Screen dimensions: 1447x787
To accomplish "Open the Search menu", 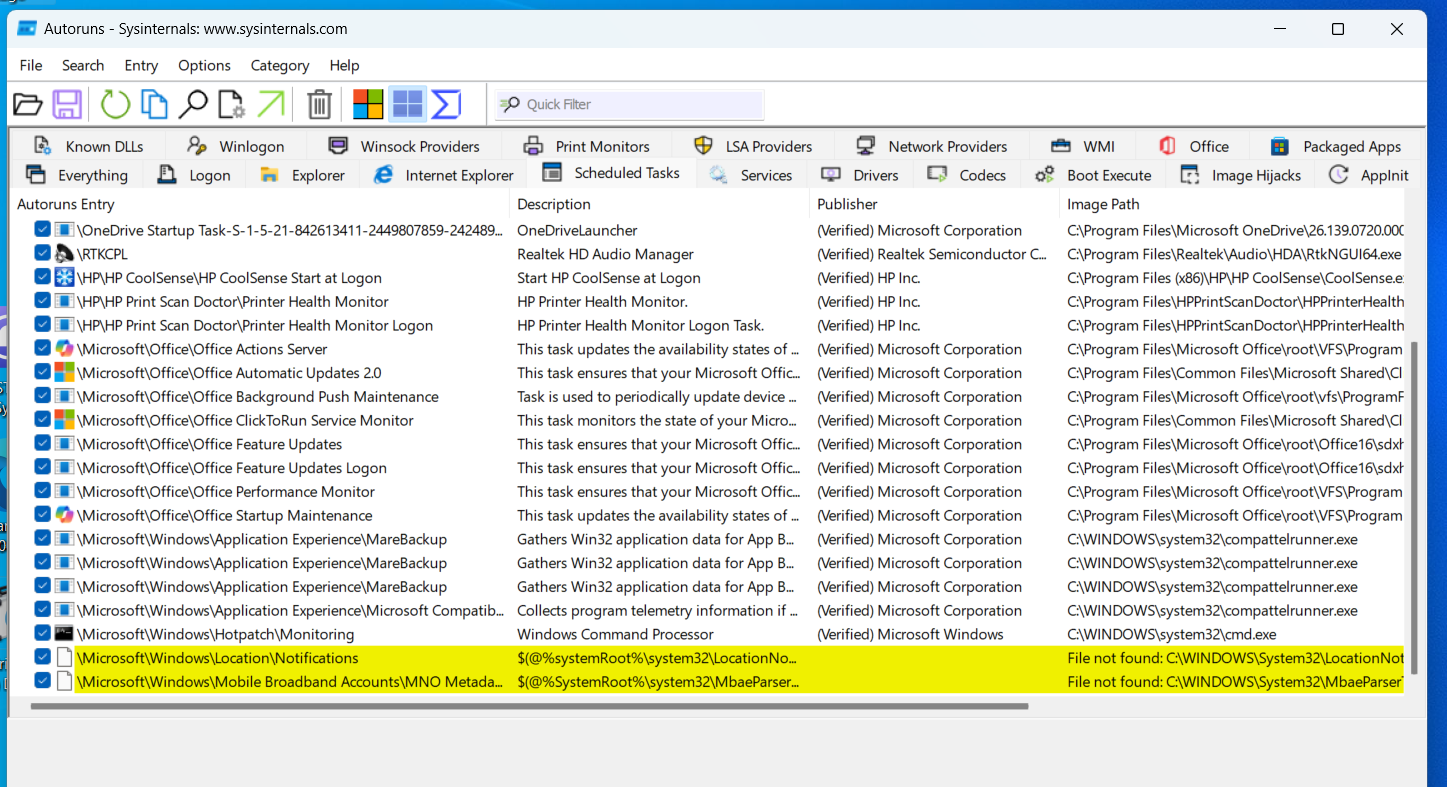I will pyautogui.click(x=83, y=65).
